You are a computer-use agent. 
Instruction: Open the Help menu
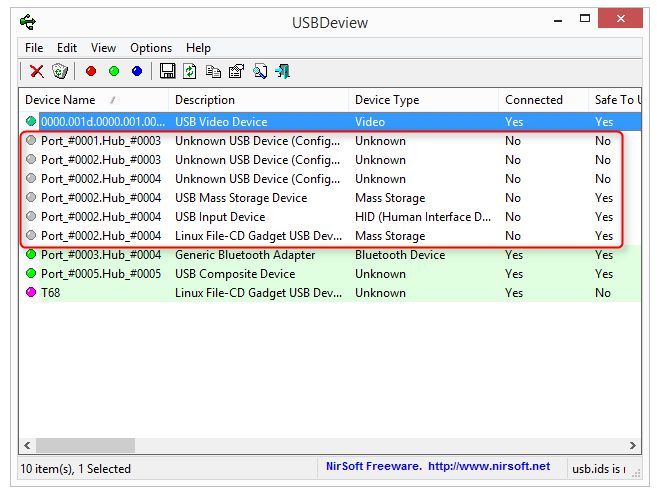(x=198, y=48)
